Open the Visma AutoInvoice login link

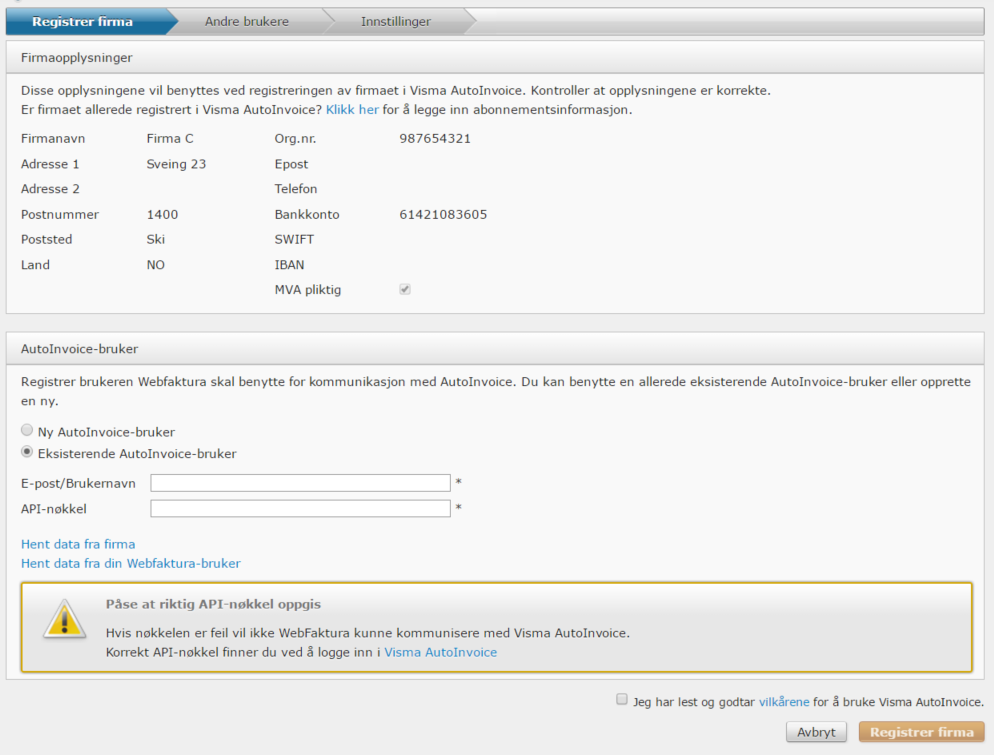441,652
